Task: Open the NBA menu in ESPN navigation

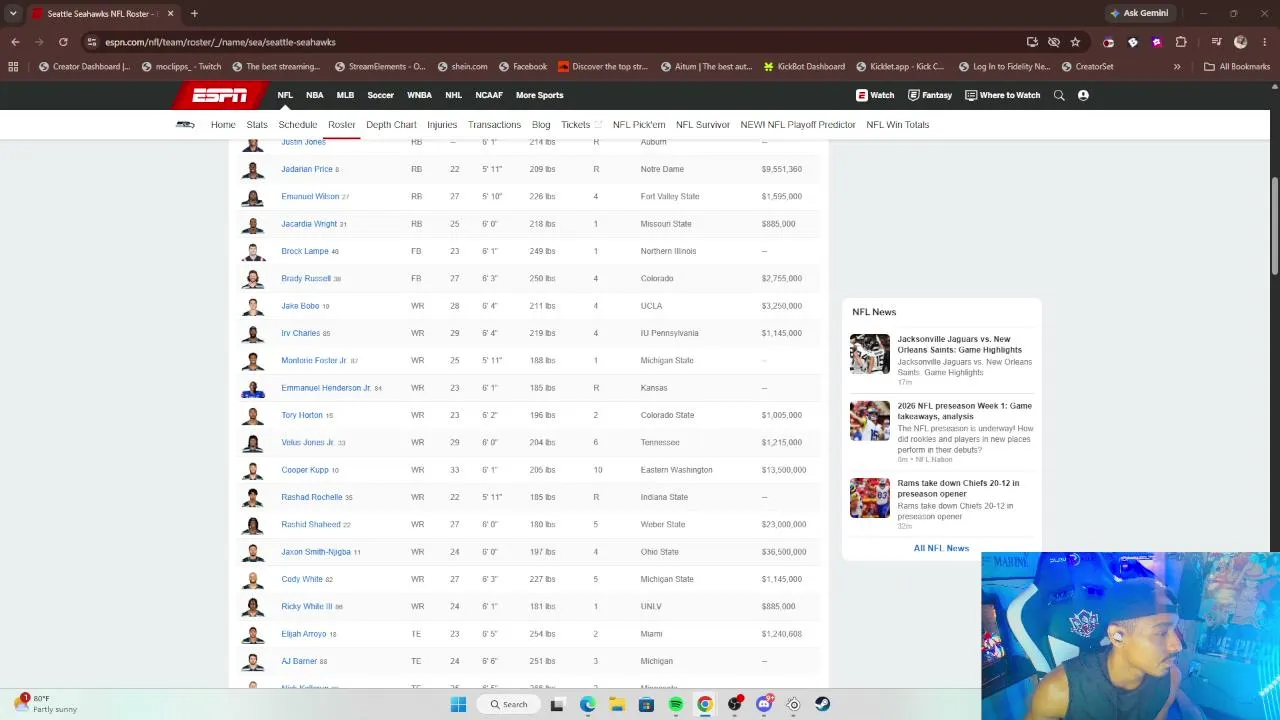Action: 314,95
